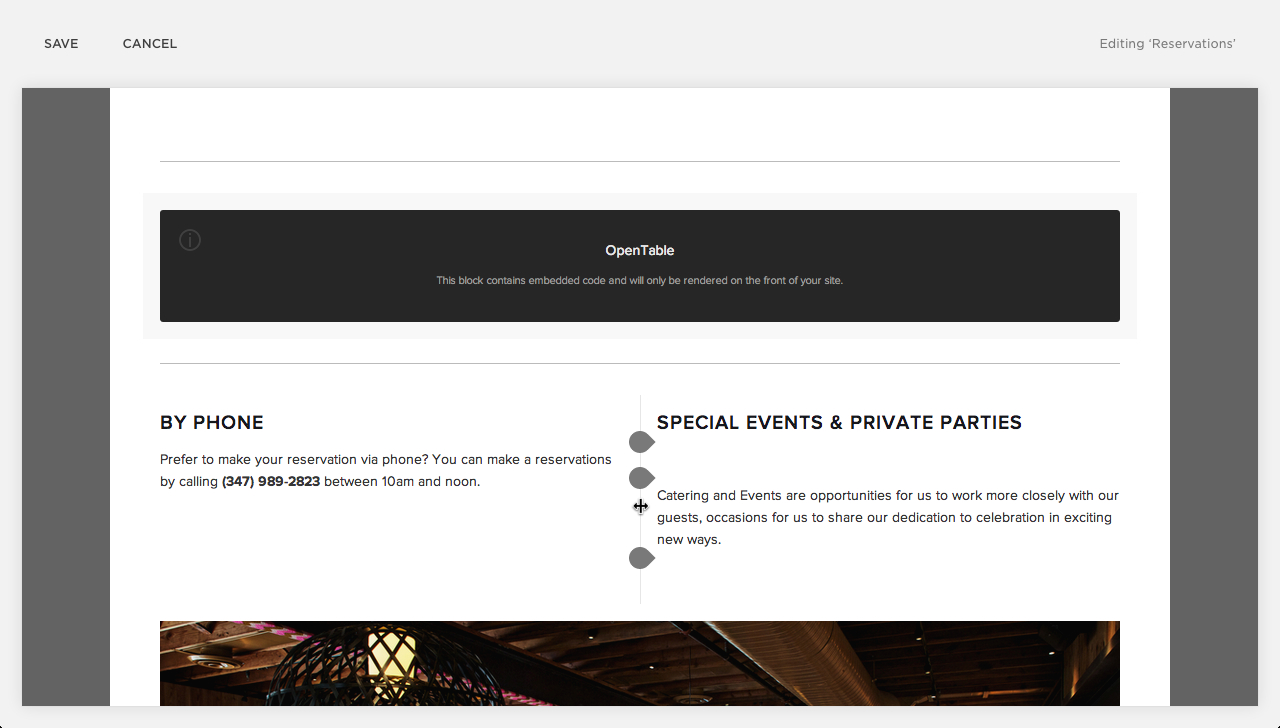Click the embedded code notice text
The width and height of the screenshot is (1280, 728).
(639, 281)
